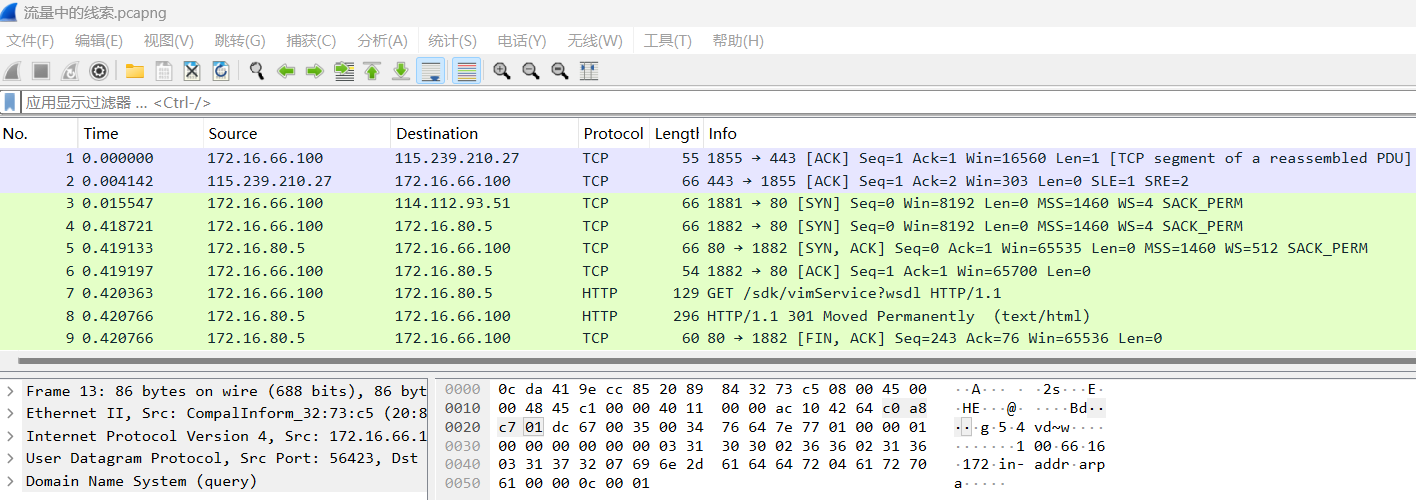Open the 分析(A) menu
This screenshot has width=1416, height=500.
pos(382,41)
